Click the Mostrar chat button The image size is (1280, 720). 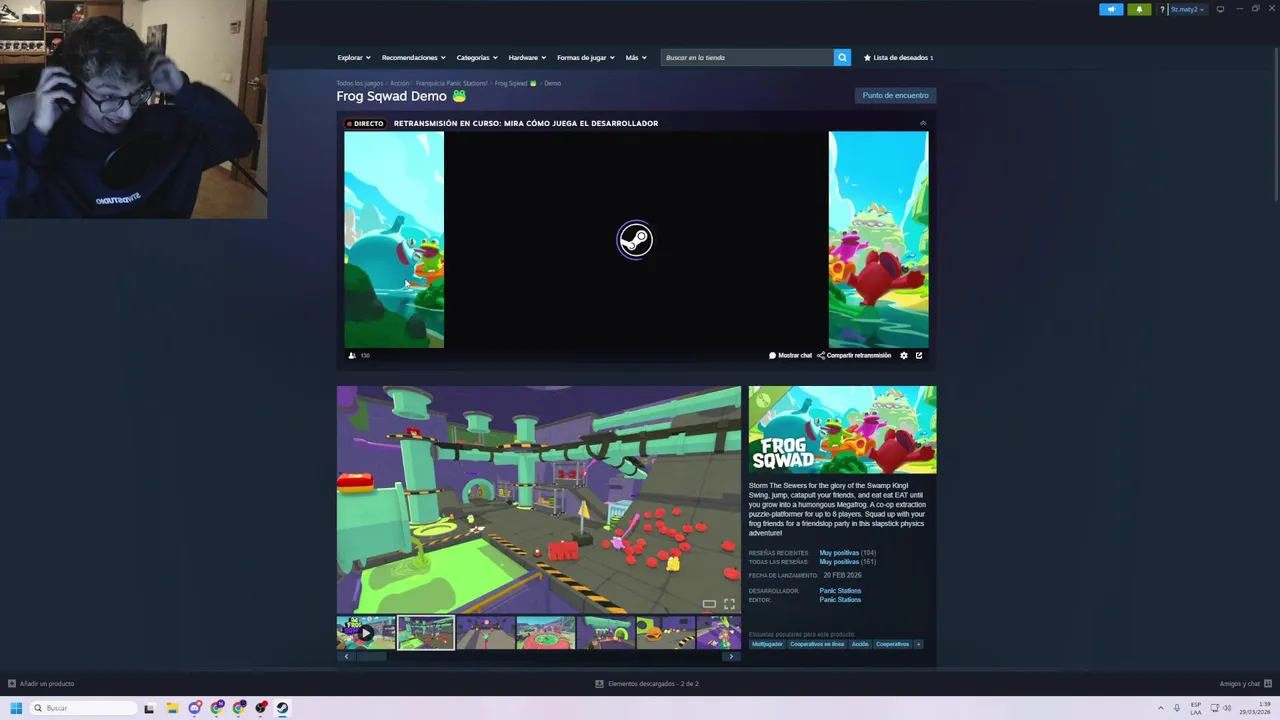pos(790,355)
